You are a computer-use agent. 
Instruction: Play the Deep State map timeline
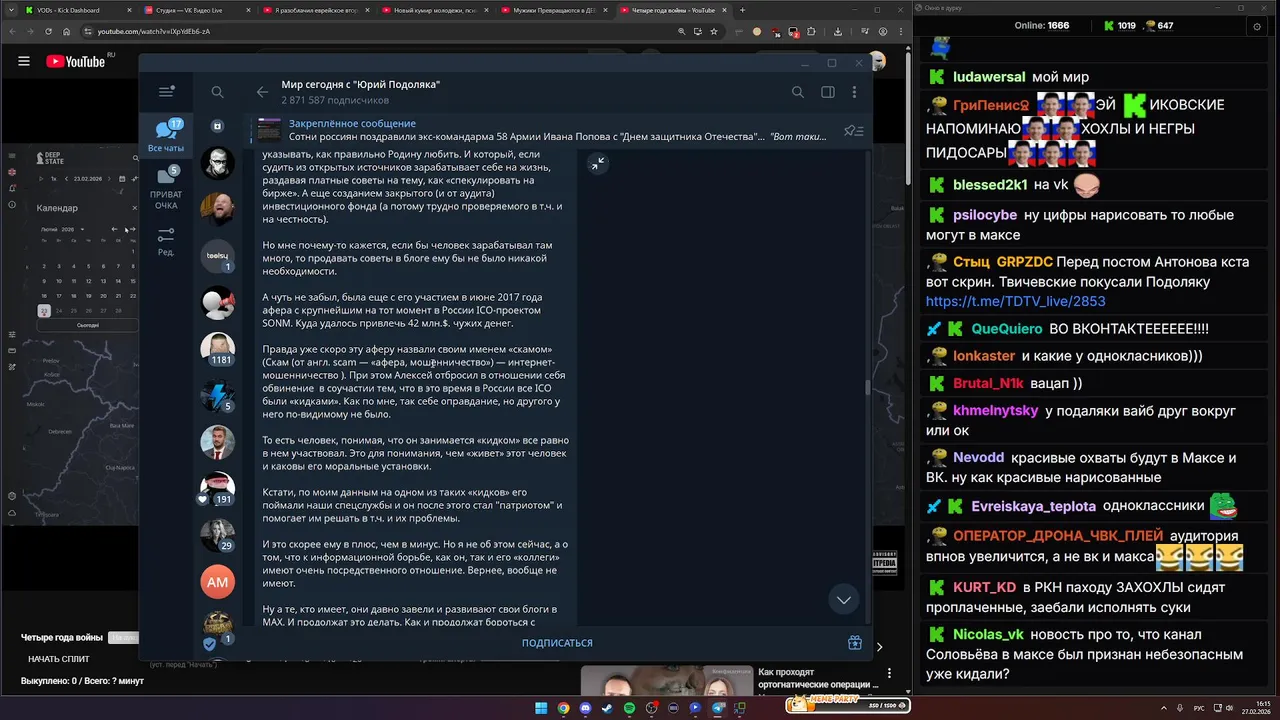[41, 178]
